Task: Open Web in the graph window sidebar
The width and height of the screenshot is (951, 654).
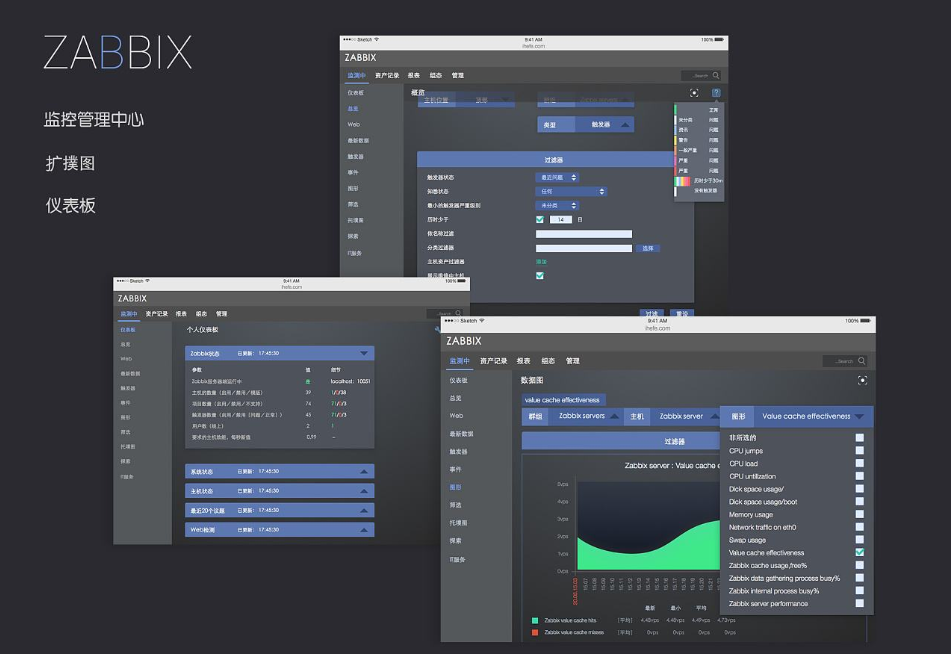Action: coord(456,416)
